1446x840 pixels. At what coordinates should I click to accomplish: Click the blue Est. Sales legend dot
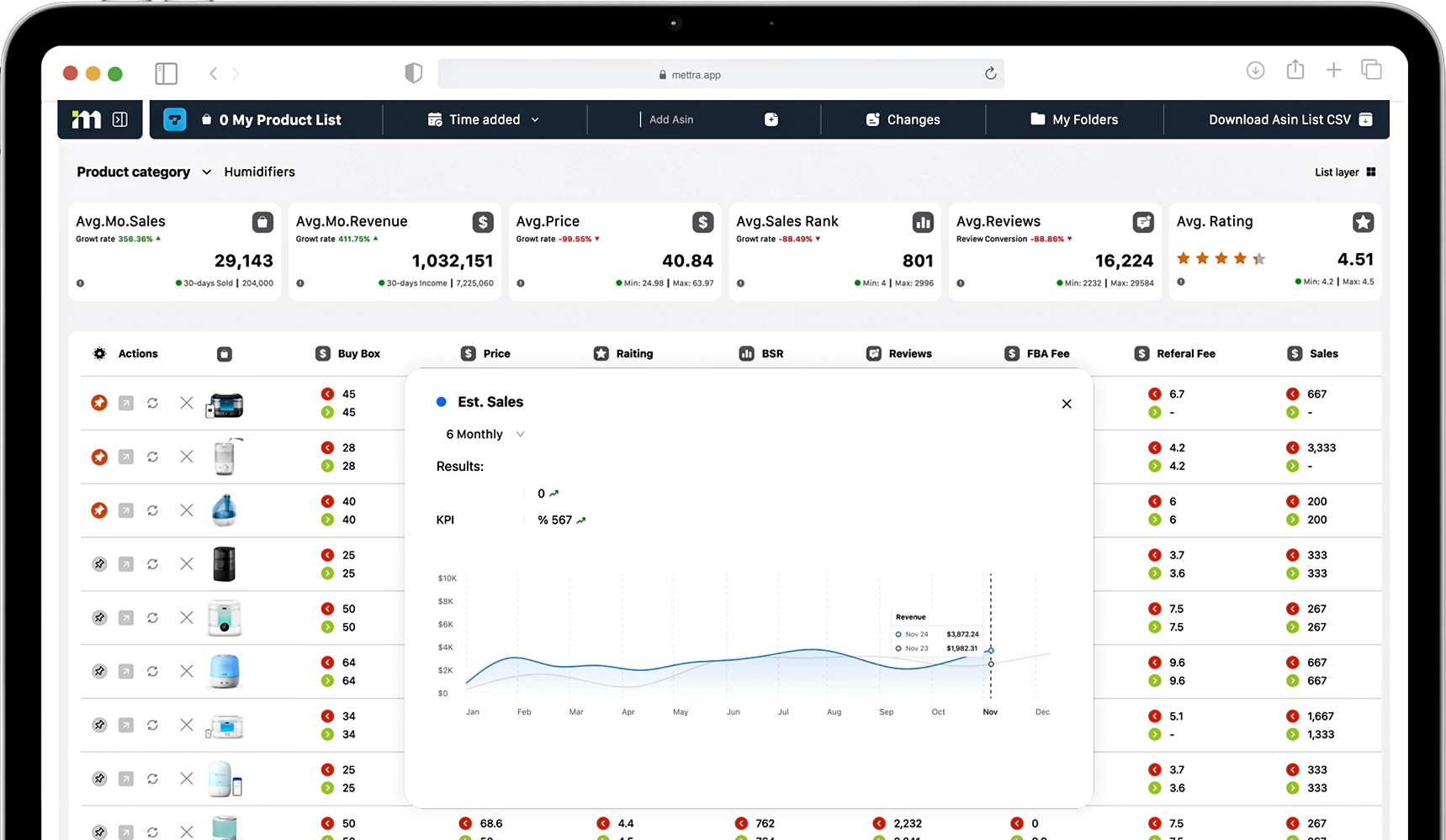(x=441, y=402)
